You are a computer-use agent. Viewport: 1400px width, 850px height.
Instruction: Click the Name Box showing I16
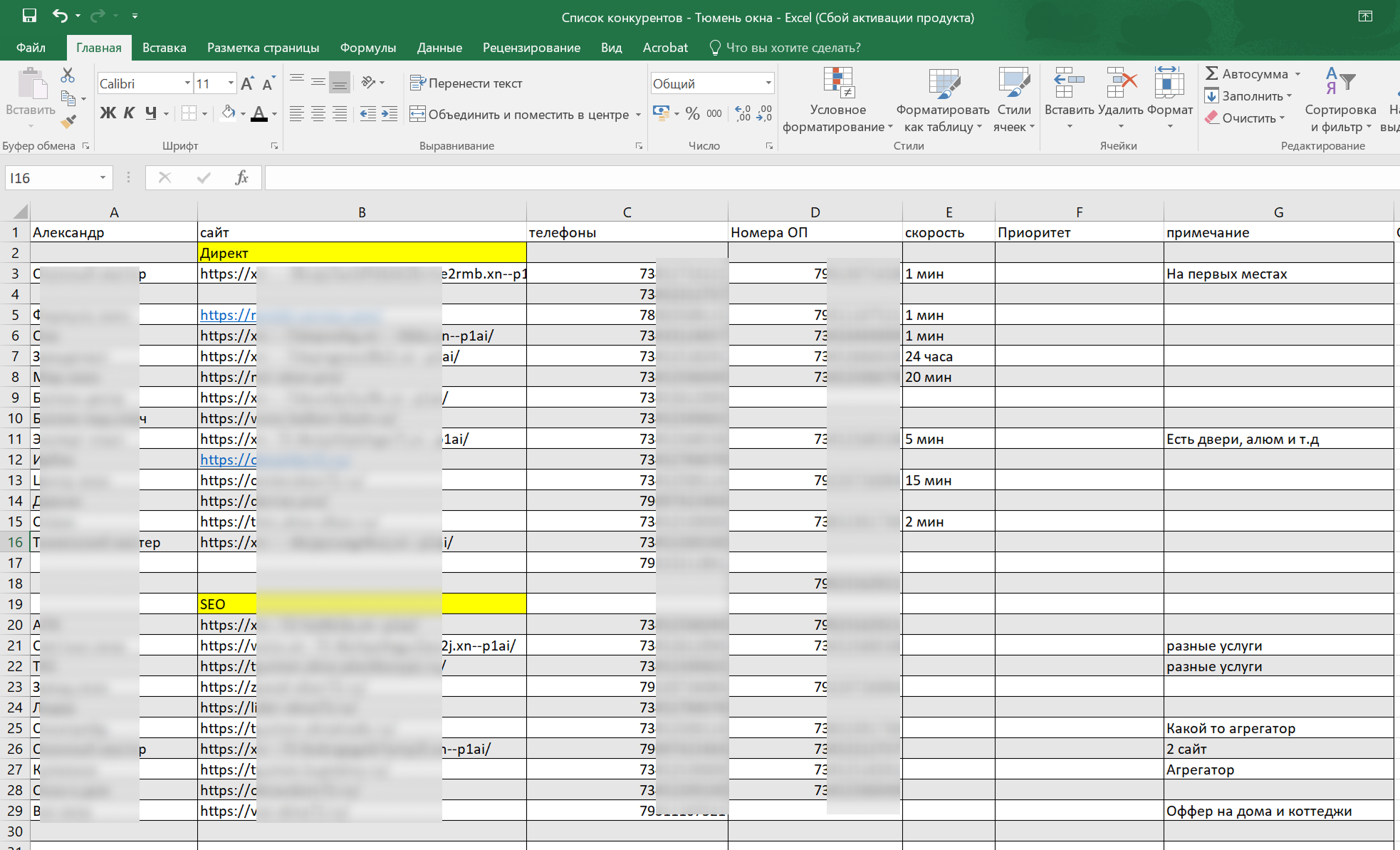tap(52, 177)
